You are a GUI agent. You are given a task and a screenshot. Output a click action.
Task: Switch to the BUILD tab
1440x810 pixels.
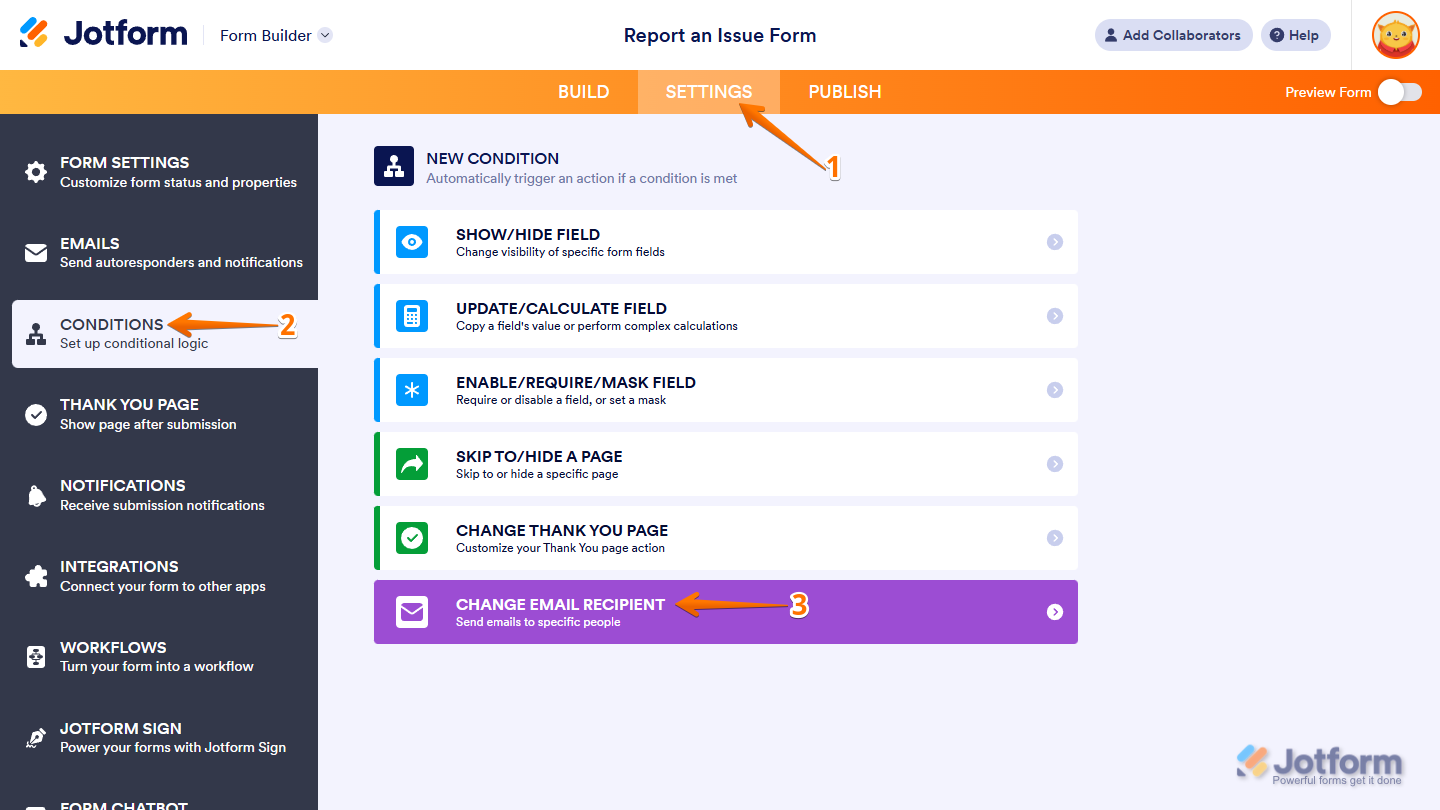point(583,91)
